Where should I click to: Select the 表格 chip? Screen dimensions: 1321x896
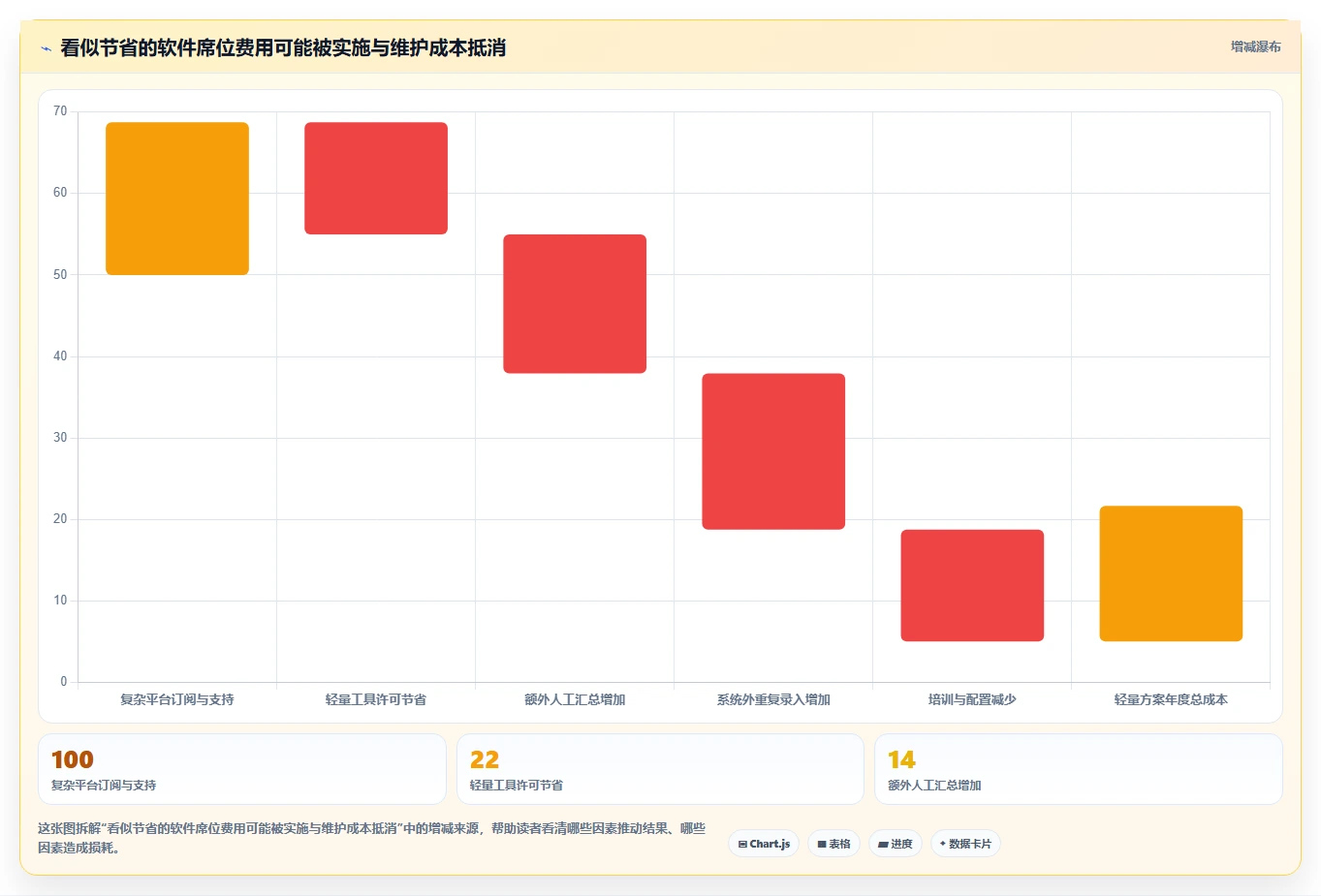point(833,844)
